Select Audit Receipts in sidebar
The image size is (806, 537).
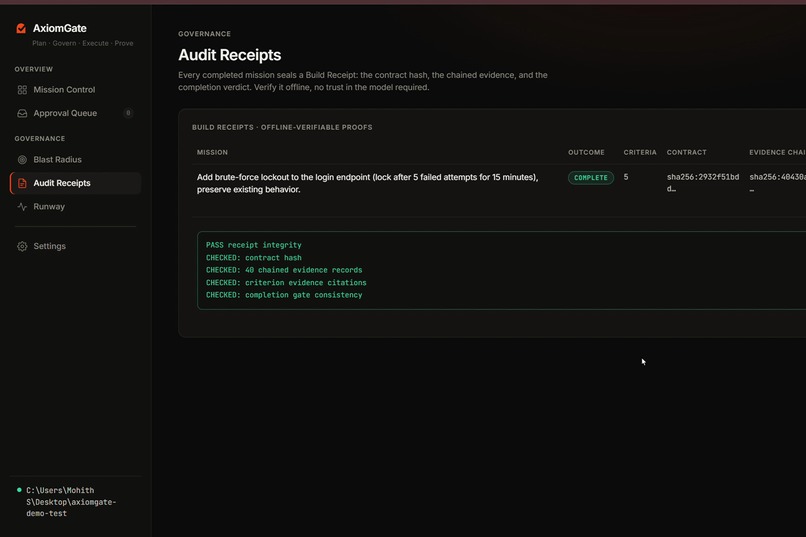(75, 183)
